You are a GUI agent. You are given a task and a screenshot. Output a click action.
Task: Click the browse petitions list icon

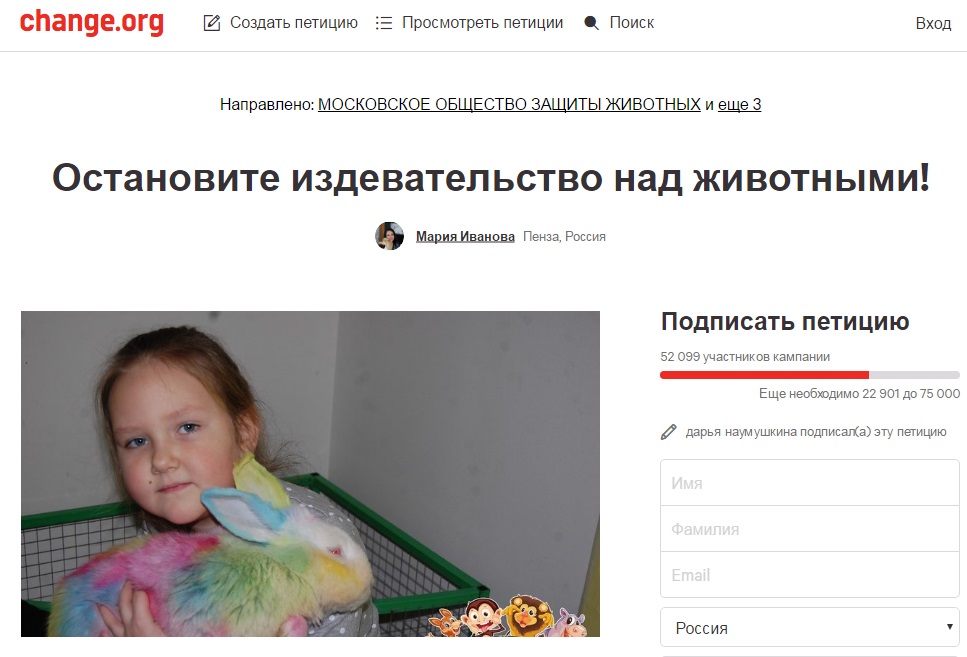pos(384,23)
